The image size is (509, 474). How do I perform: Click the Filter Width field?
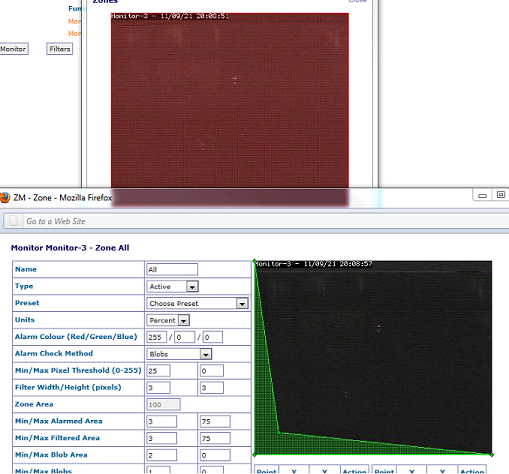[158, 388]
